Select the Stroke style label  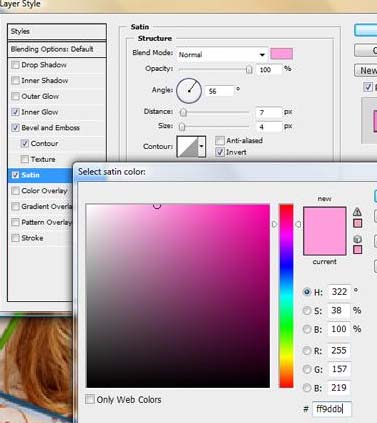[32, 238]
